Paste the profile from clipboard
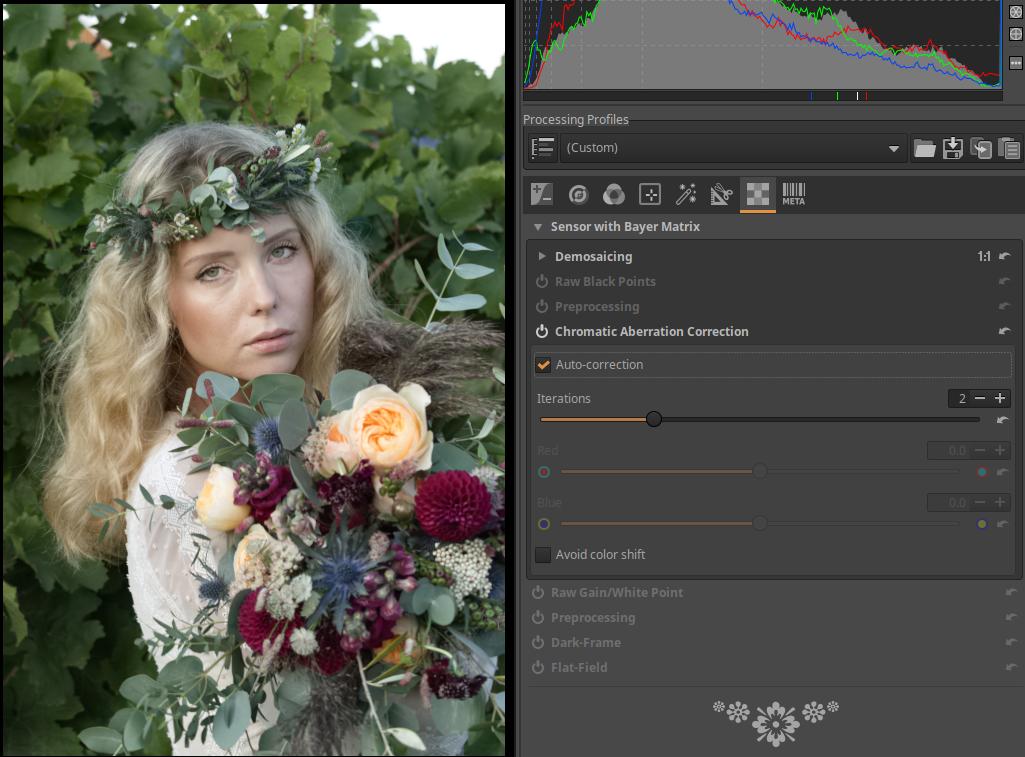Image resolution: width=1025 pixels, height=757 pixels. click(1008, 148)
